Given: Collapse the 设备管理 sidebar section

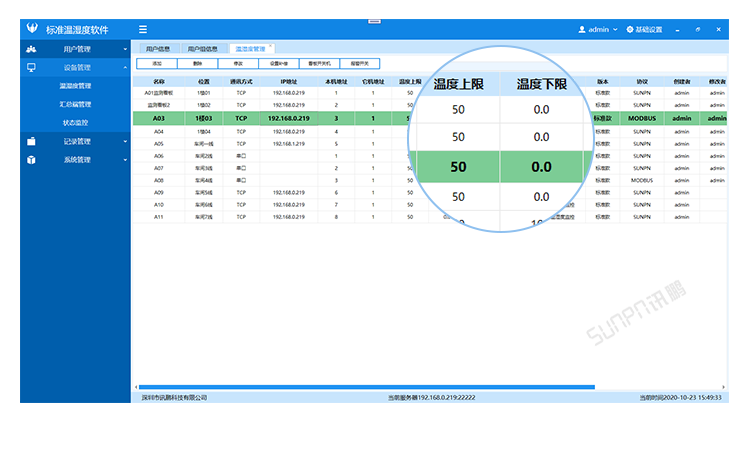Looking at the screenshot, I should tap(125, 68).
